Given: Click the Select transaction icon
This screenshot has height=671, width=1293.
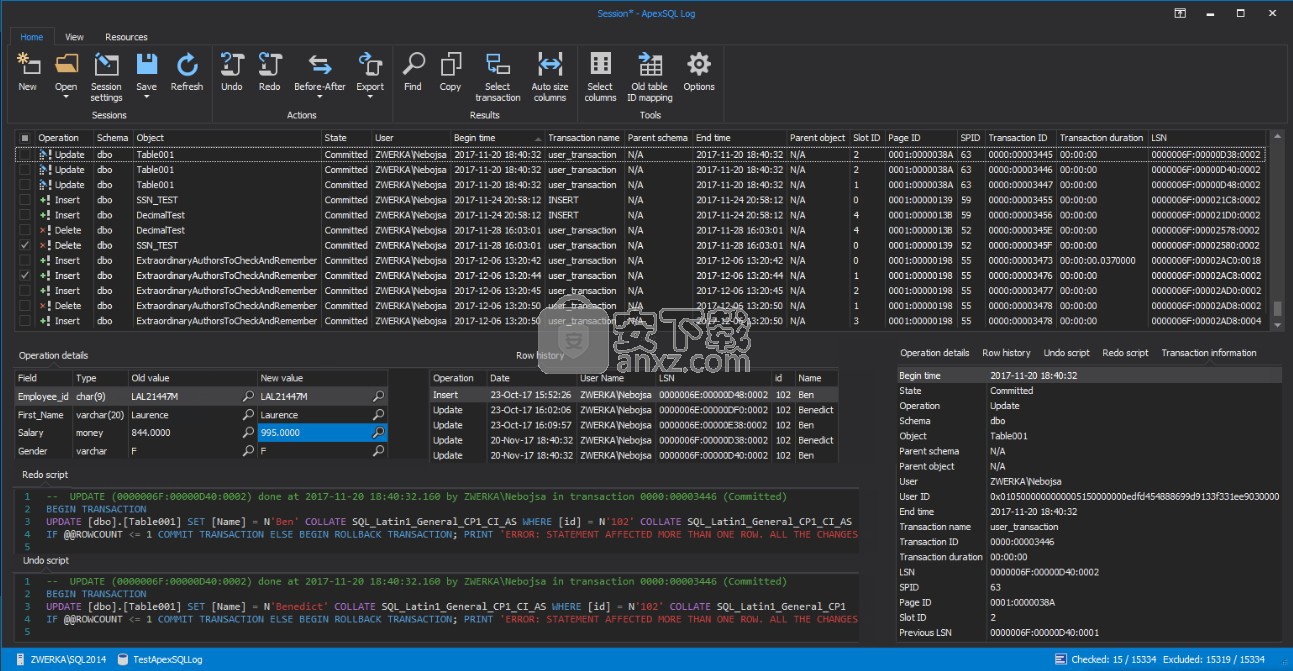Looking at the screenshot, I should [x=498, y=65].
